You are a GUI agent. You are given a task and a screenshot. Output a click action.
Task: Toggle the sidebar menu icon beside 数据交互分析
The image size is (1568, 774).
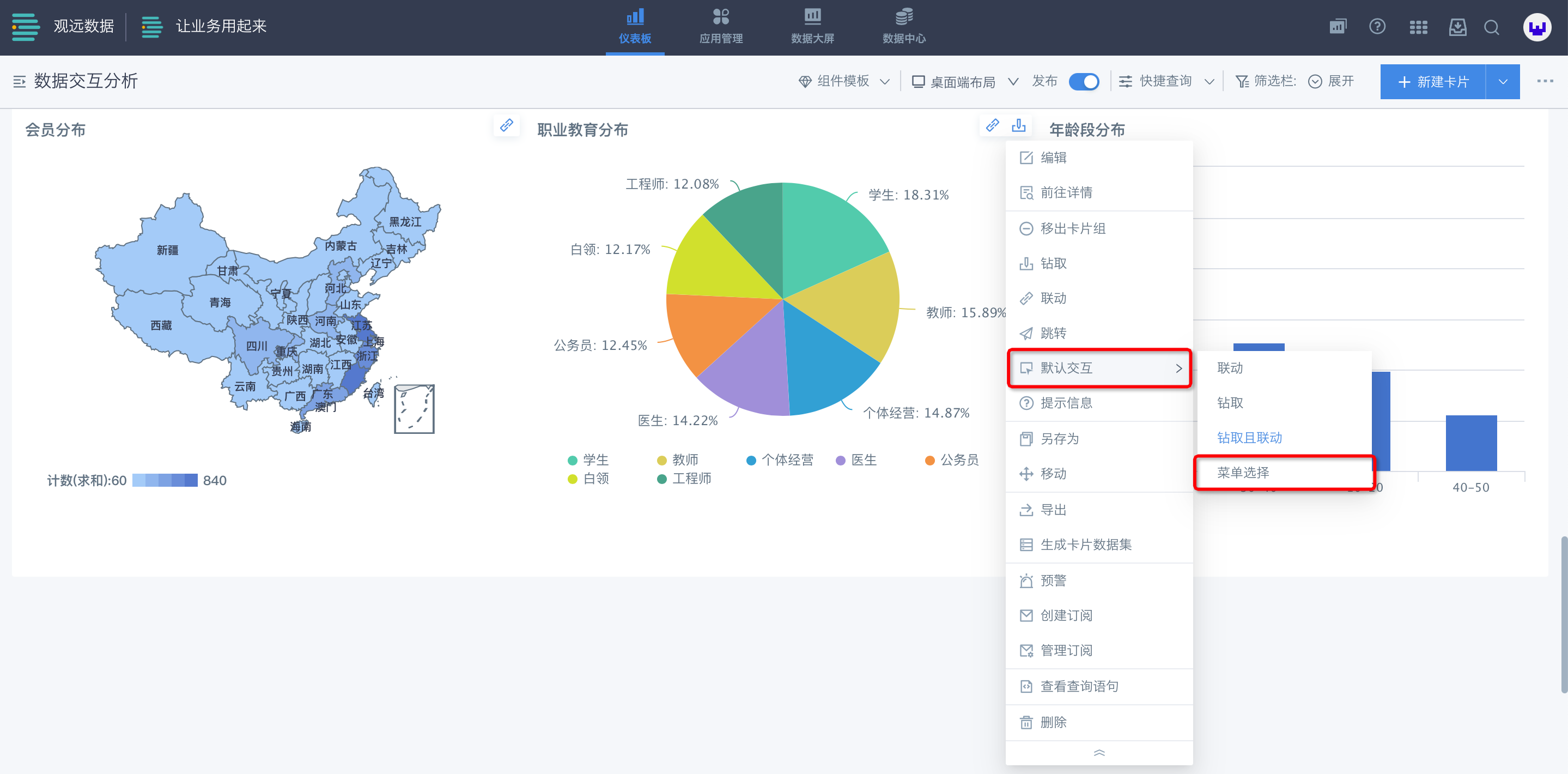[x=19, y=81]
